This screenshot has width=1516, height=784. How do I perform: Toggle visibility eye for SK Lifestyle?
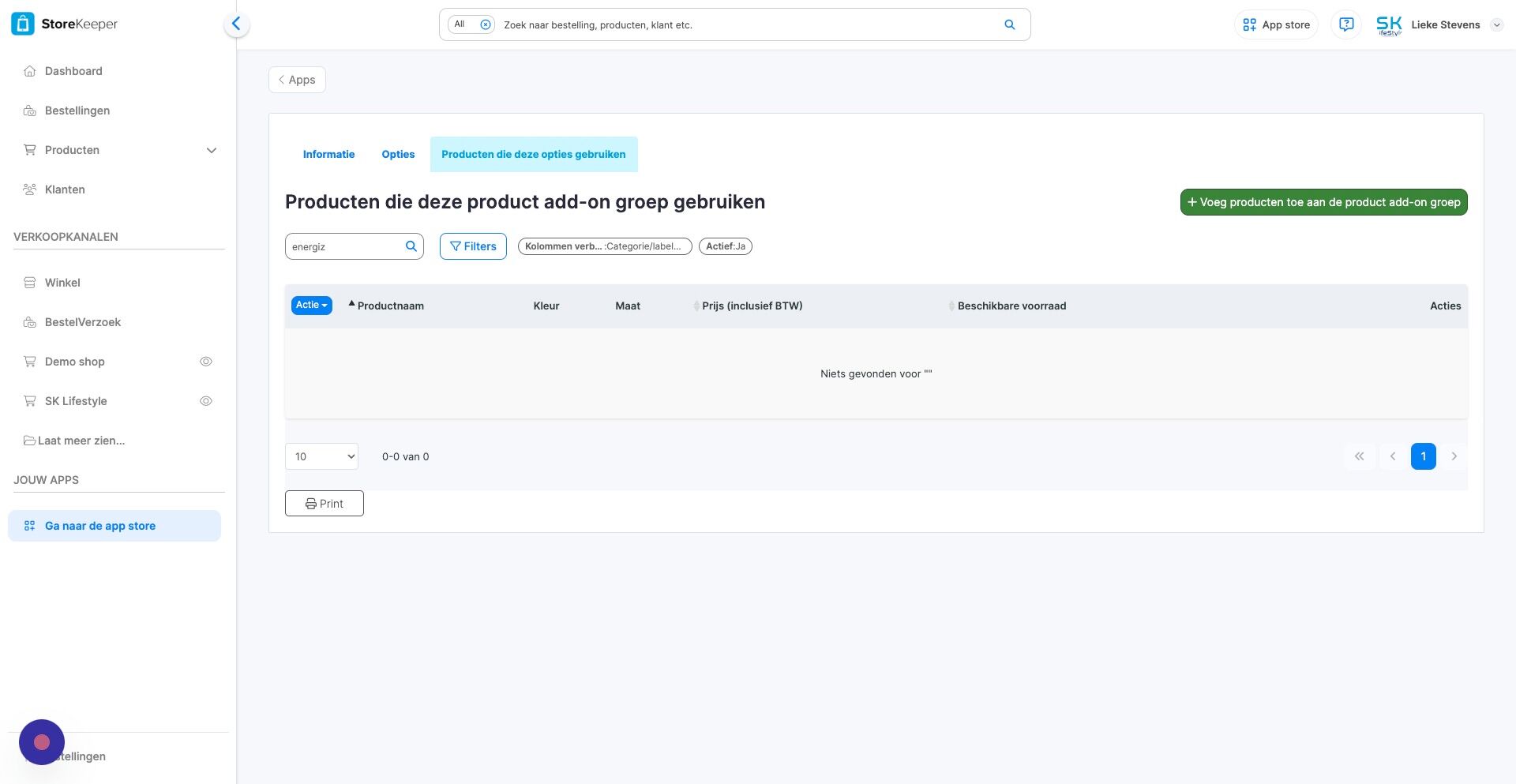coord(206,401)
